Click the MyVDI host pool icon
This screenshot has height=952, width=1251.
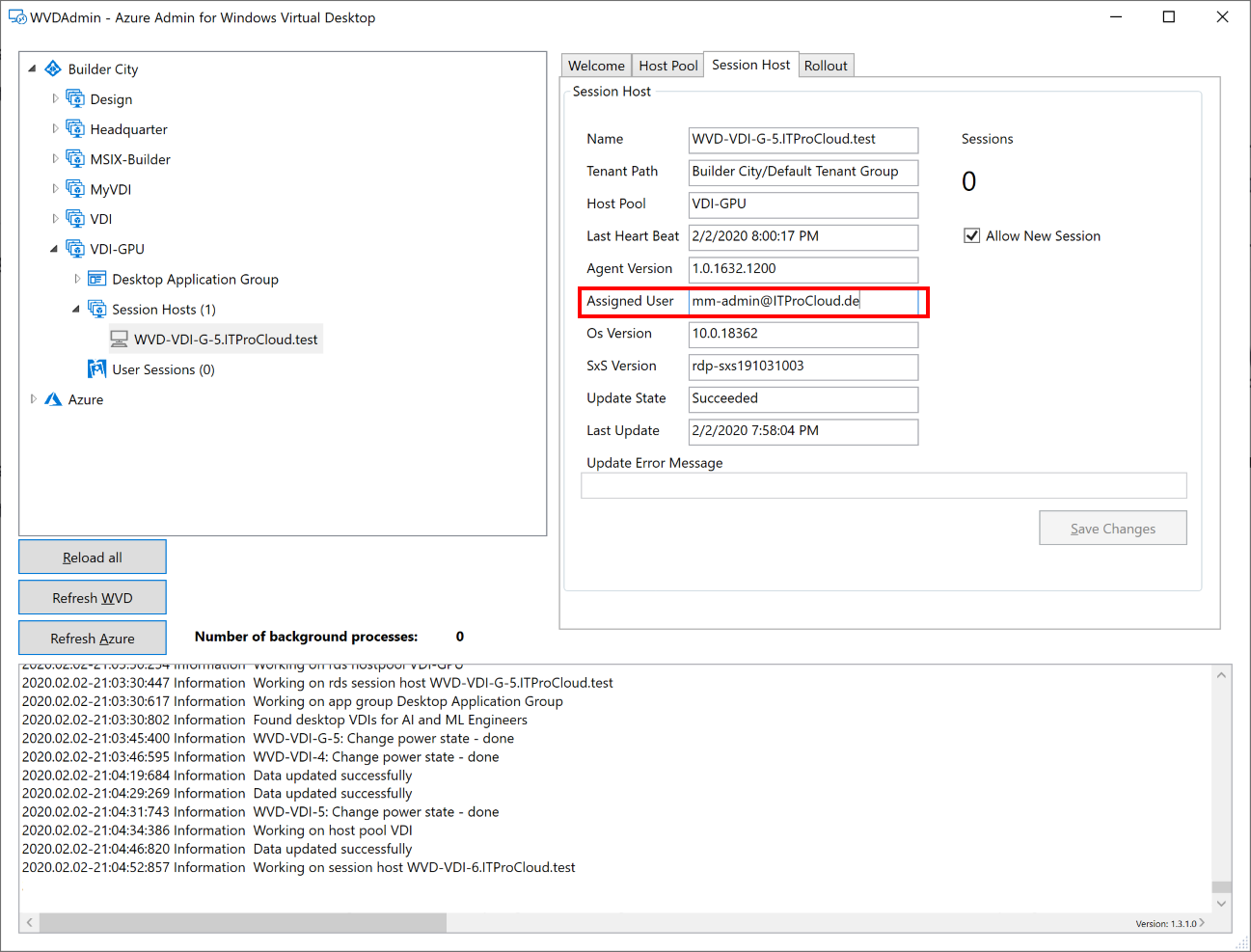pyautogui.click(x=75, y=189)
